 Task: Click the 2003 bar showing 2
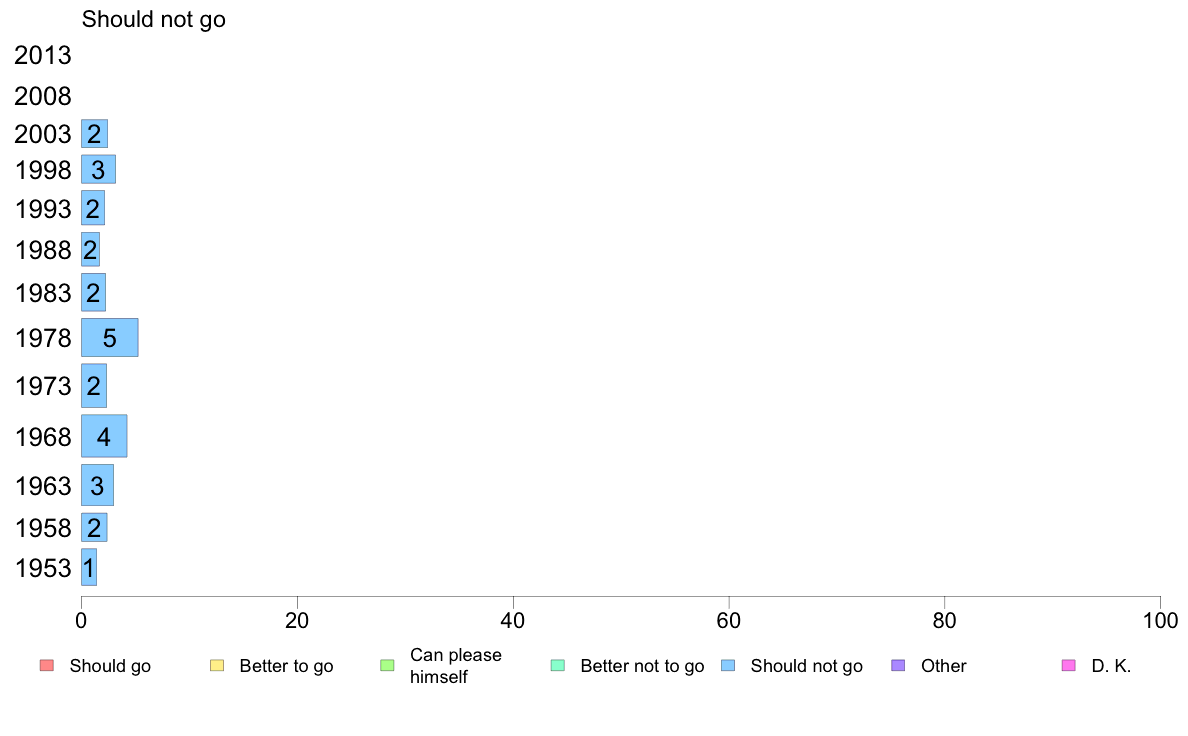95,133
